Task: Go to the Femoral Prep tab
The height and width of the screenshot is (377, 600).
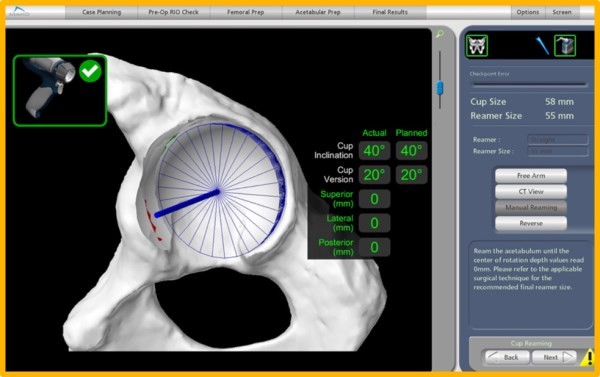Action: [246, 12]
